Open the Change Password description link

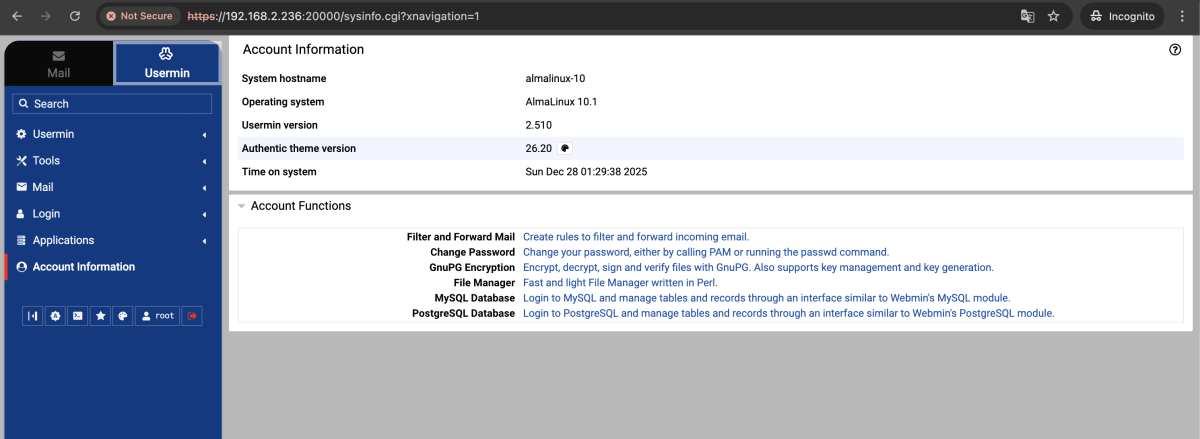click(705, 252)
